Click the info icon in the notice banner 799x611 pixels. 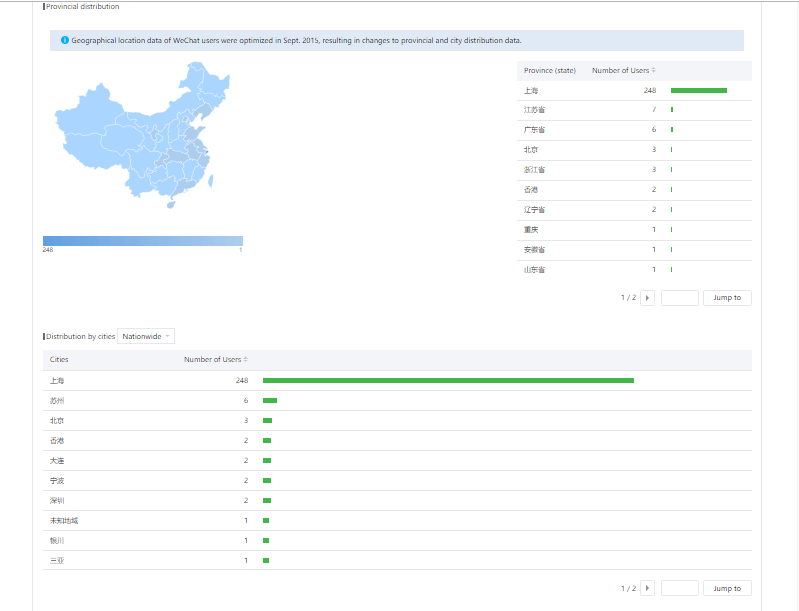[x=65, y=41]
